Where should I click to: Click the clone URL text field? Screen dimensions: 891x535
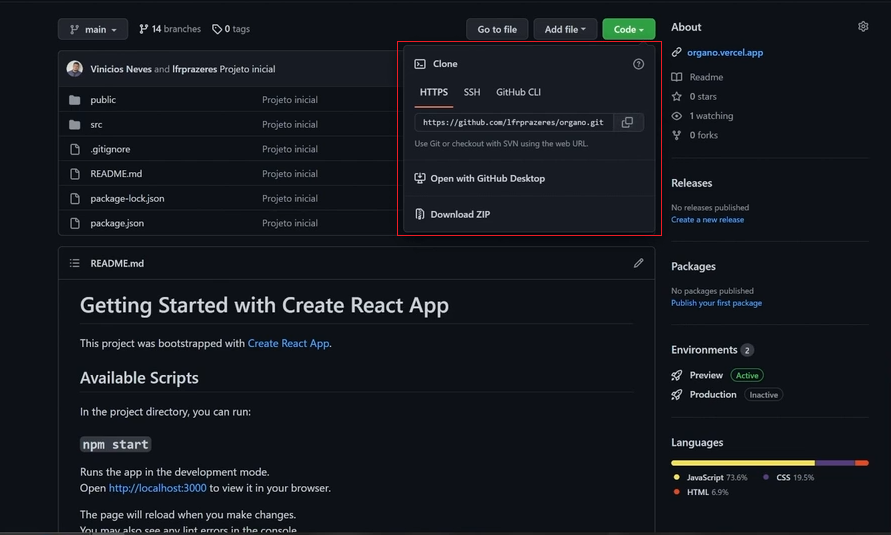pyautogui.click(x=514, y=122)
